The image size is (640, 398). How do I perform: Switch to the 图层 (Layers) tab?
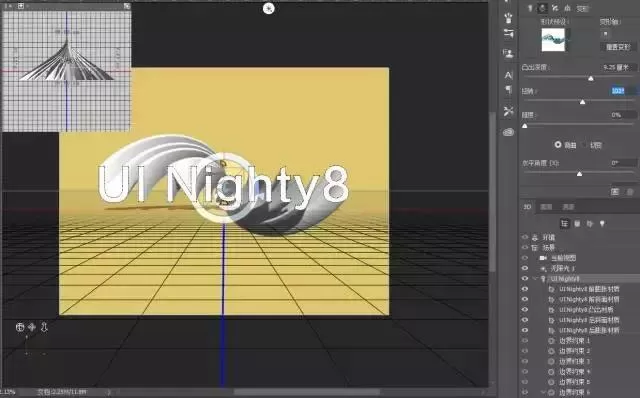point(546,207)
